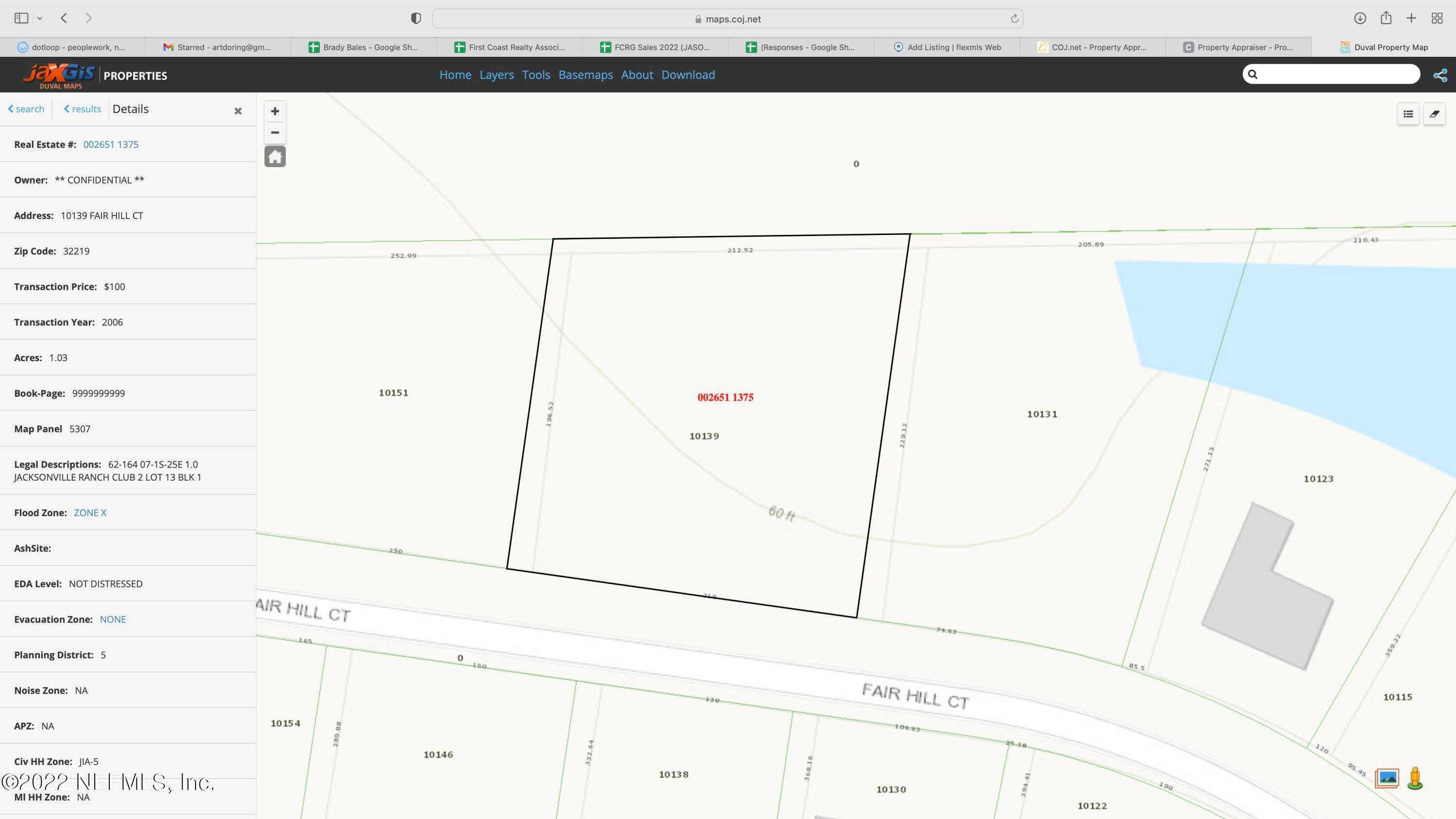Click the NONE evacuation zone link
Image resolution: width=1456 pixels, height=819 pixels.
pos(113,619)
